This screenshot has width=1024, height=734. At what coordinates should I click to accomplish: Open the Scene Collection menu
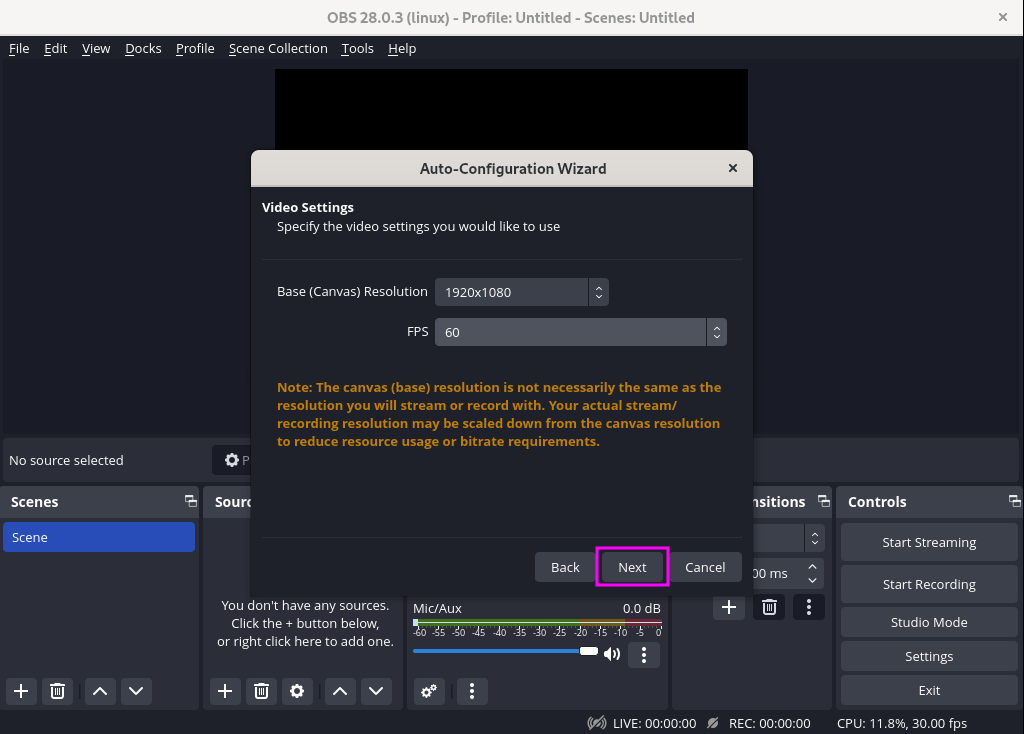coord(278,48)
